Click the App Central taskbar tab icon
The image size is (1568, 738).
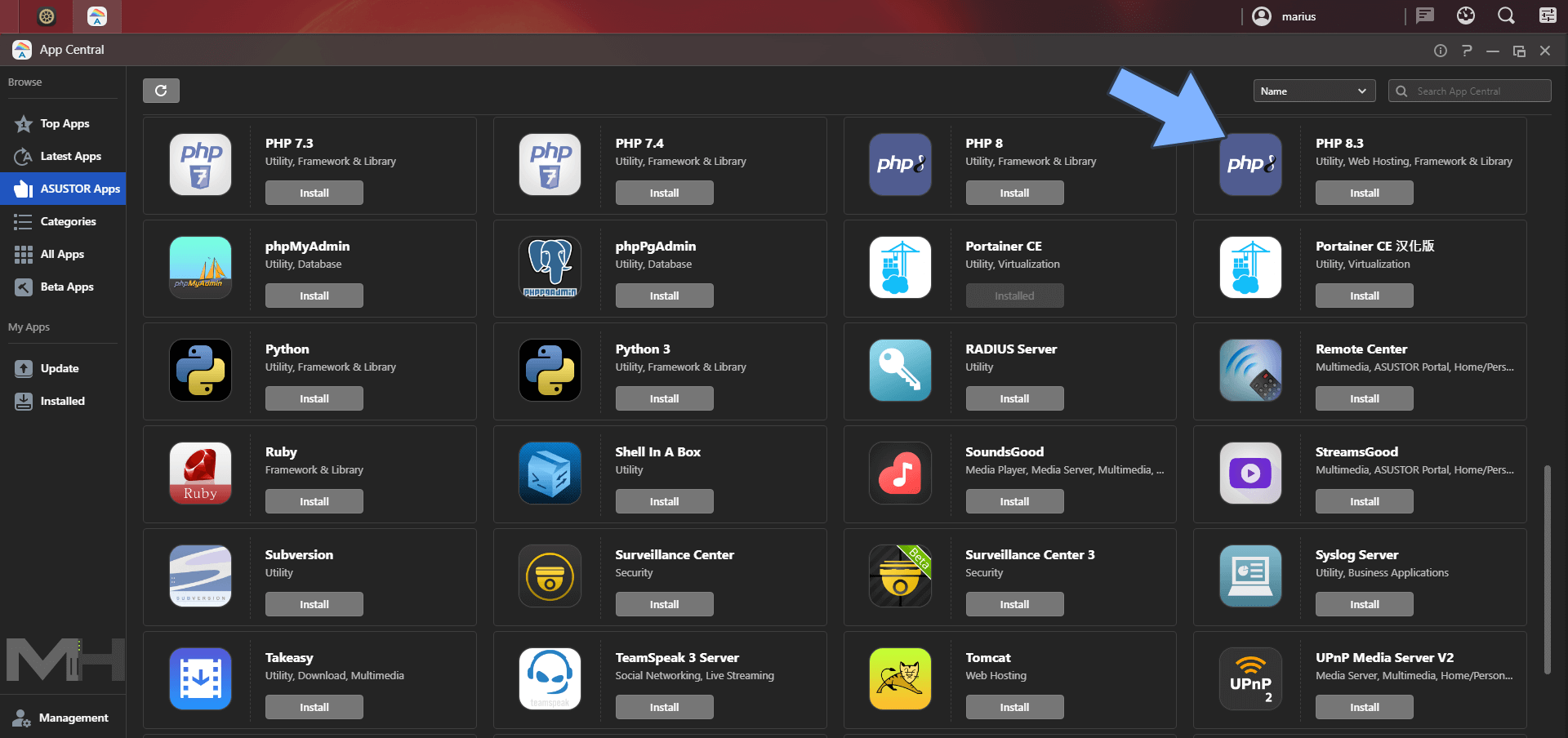click(97, 16)
